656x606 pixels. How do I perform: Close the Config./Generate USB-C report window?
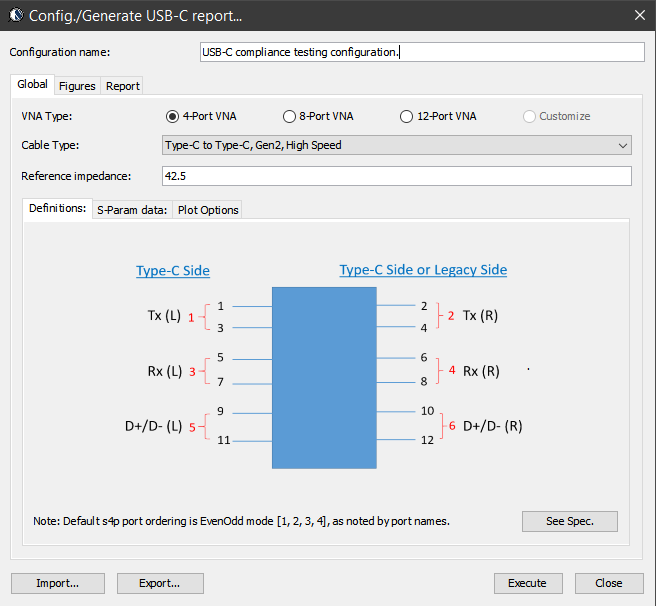click(639, 16)
